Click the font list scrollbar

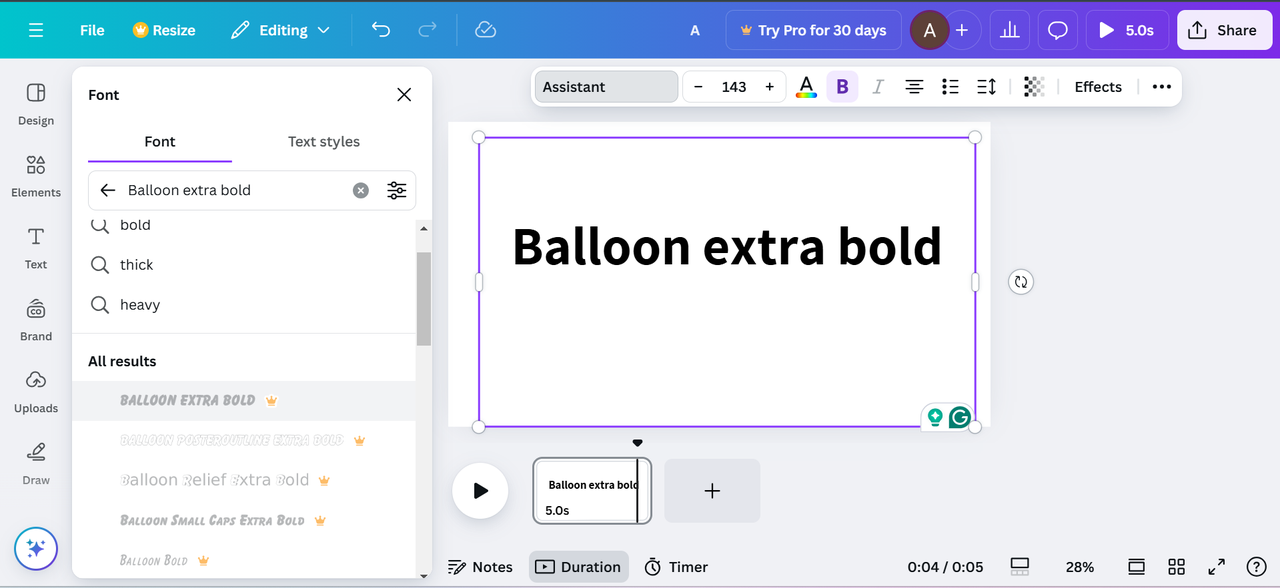coord(424,298)
